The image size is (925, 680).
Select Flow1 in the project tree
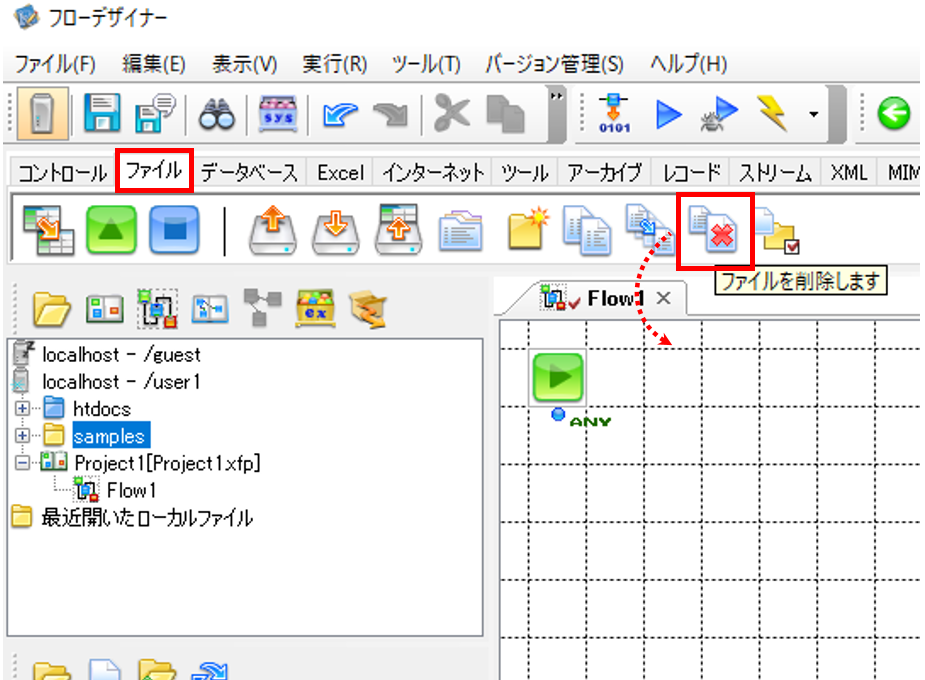coord(131,490)
